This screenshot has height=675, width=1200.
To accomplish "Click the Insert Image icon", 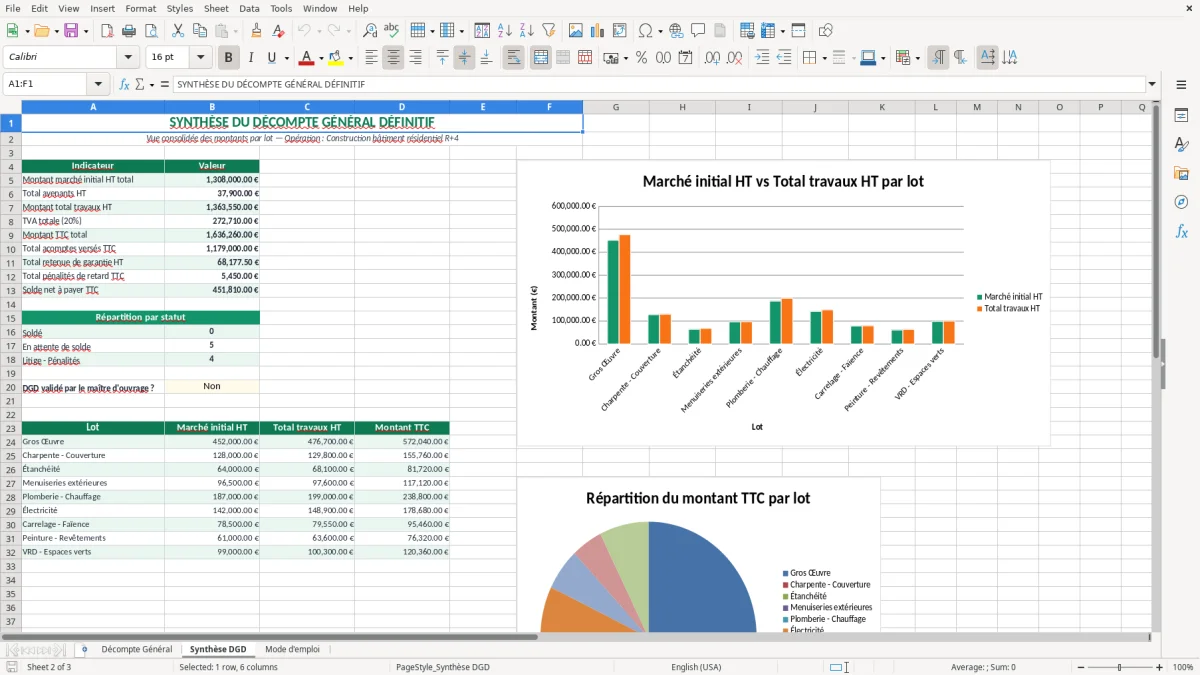I will pyautogui.click(x=576, y=31).
